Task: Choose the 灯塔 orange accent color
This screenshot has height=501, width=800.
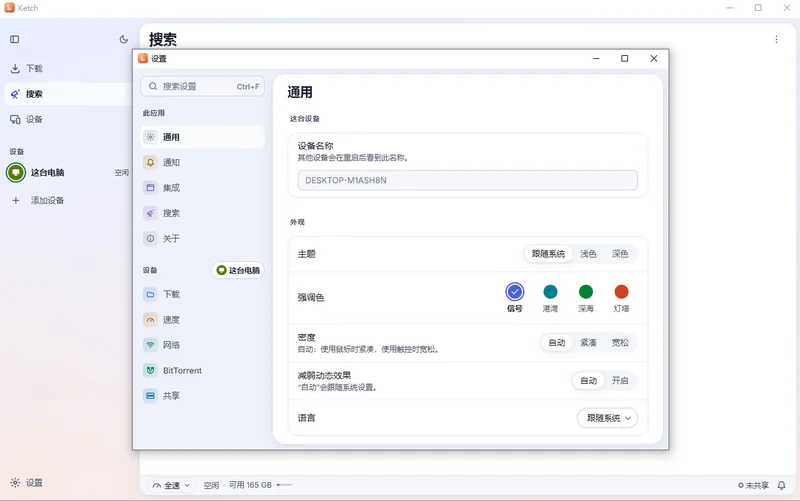Action: click(621, 292)
